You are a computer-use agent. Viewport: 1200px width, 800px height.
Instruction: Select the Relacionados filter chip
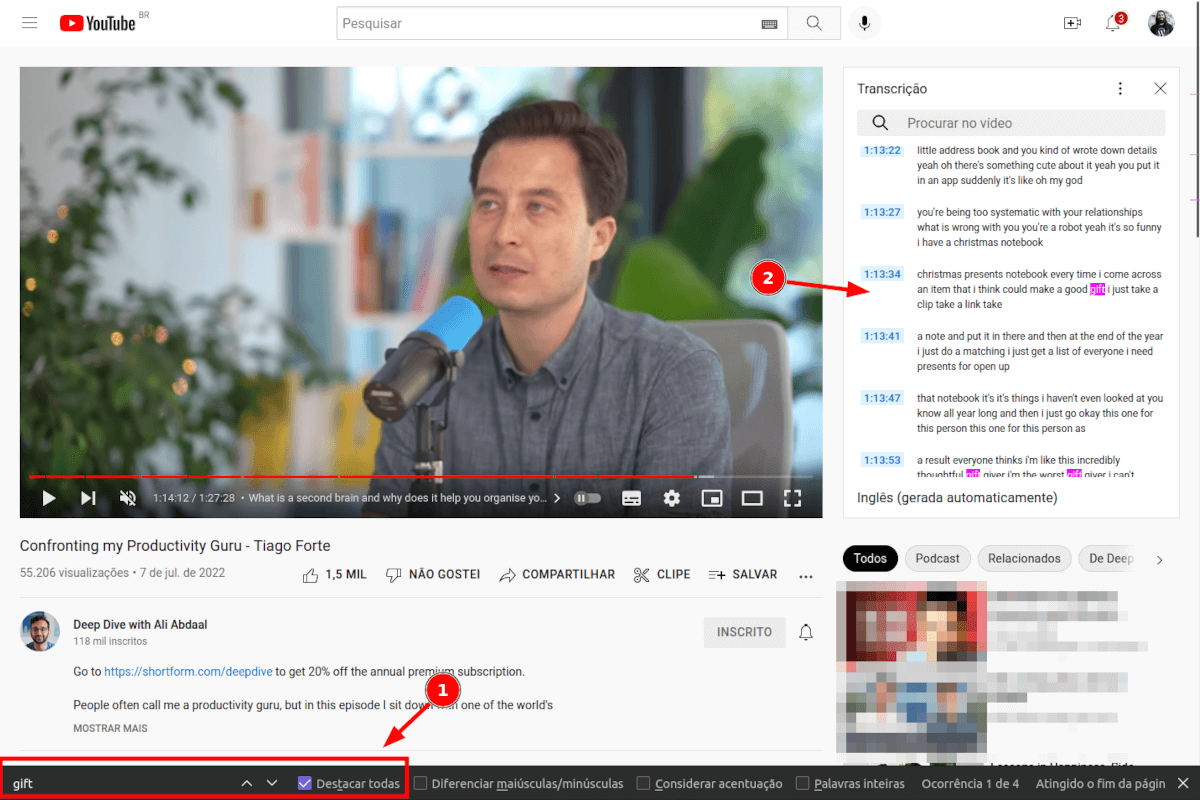1024,559
